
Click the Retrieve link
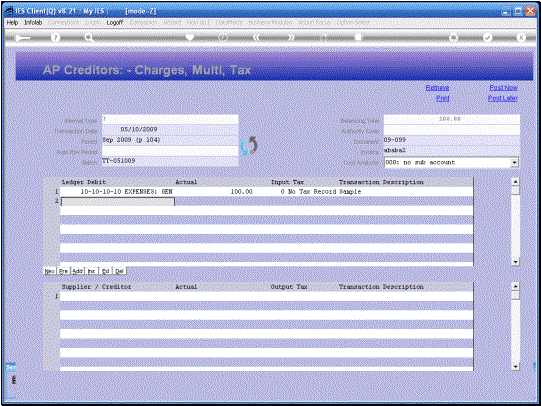pos(437,88)
